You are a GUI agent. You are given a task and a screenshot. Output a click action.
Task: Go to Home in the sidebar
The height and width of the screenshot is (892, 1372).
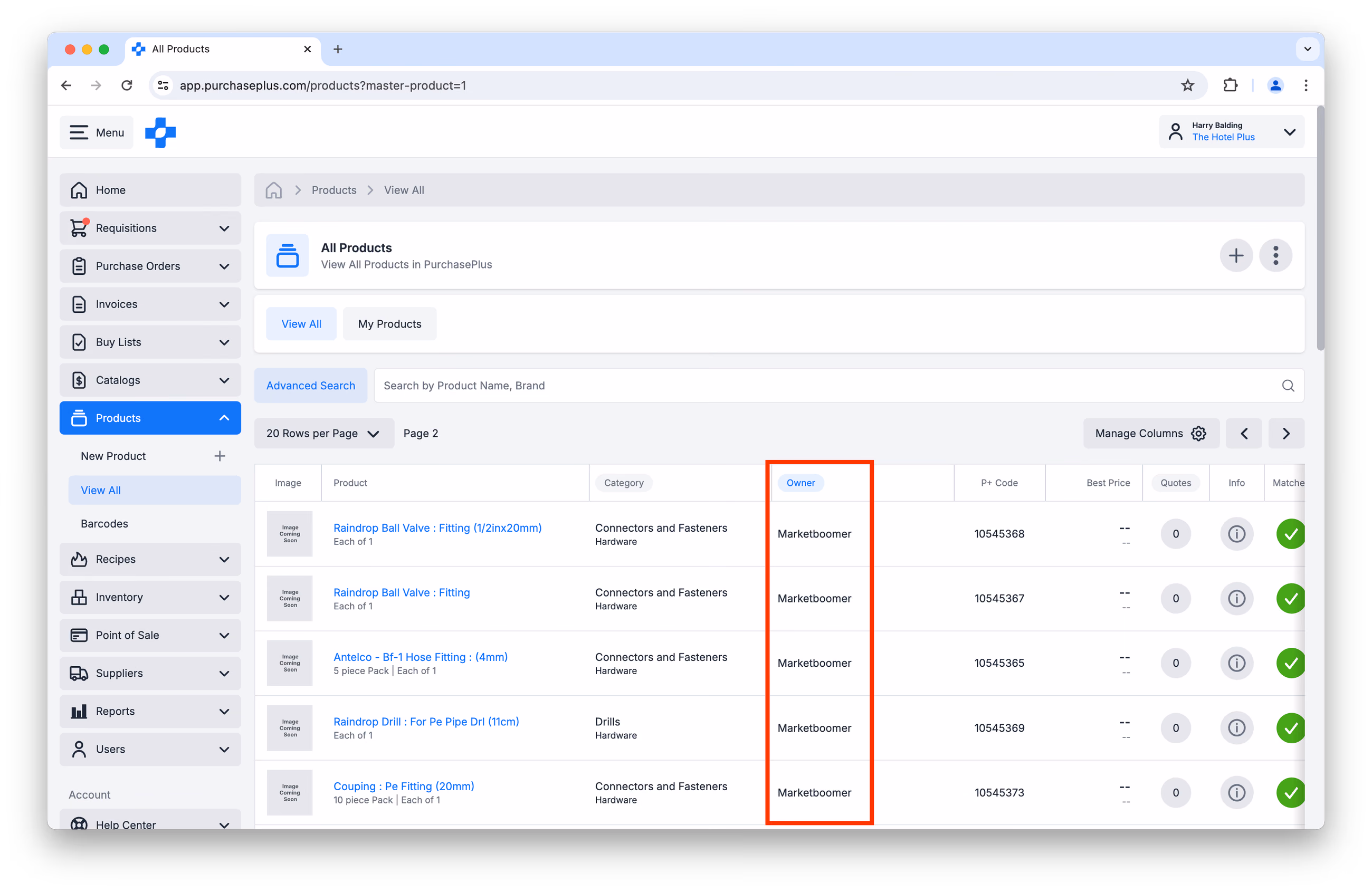pyautogui.click(x=150, y=190)
